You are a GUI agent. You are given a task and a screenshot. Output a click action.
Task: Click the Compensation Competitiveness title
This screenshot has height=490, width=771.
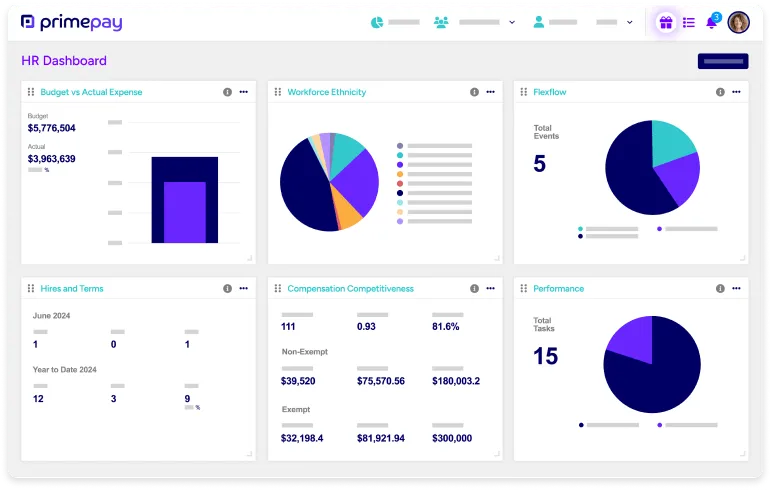click(x=351, y=288)
